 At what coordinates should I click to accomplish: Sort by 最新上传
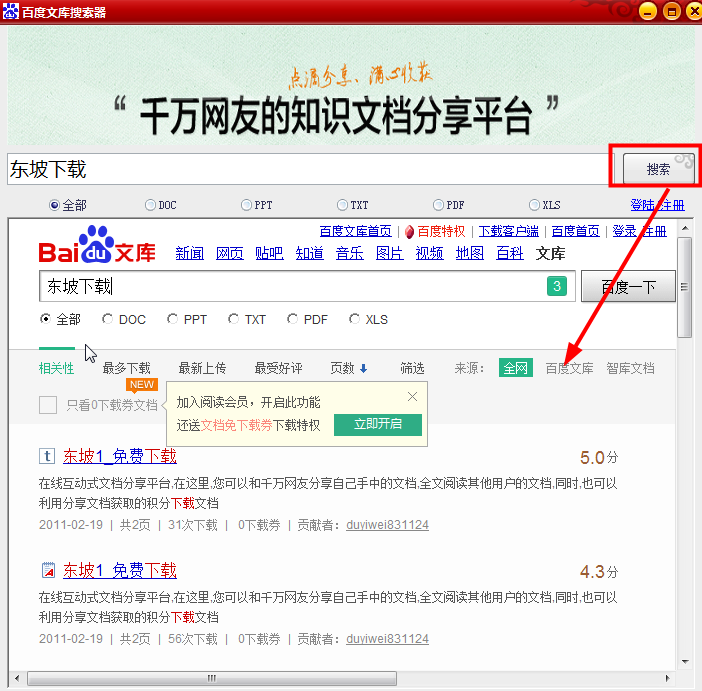pyautogui.click(x=202, y=368)
